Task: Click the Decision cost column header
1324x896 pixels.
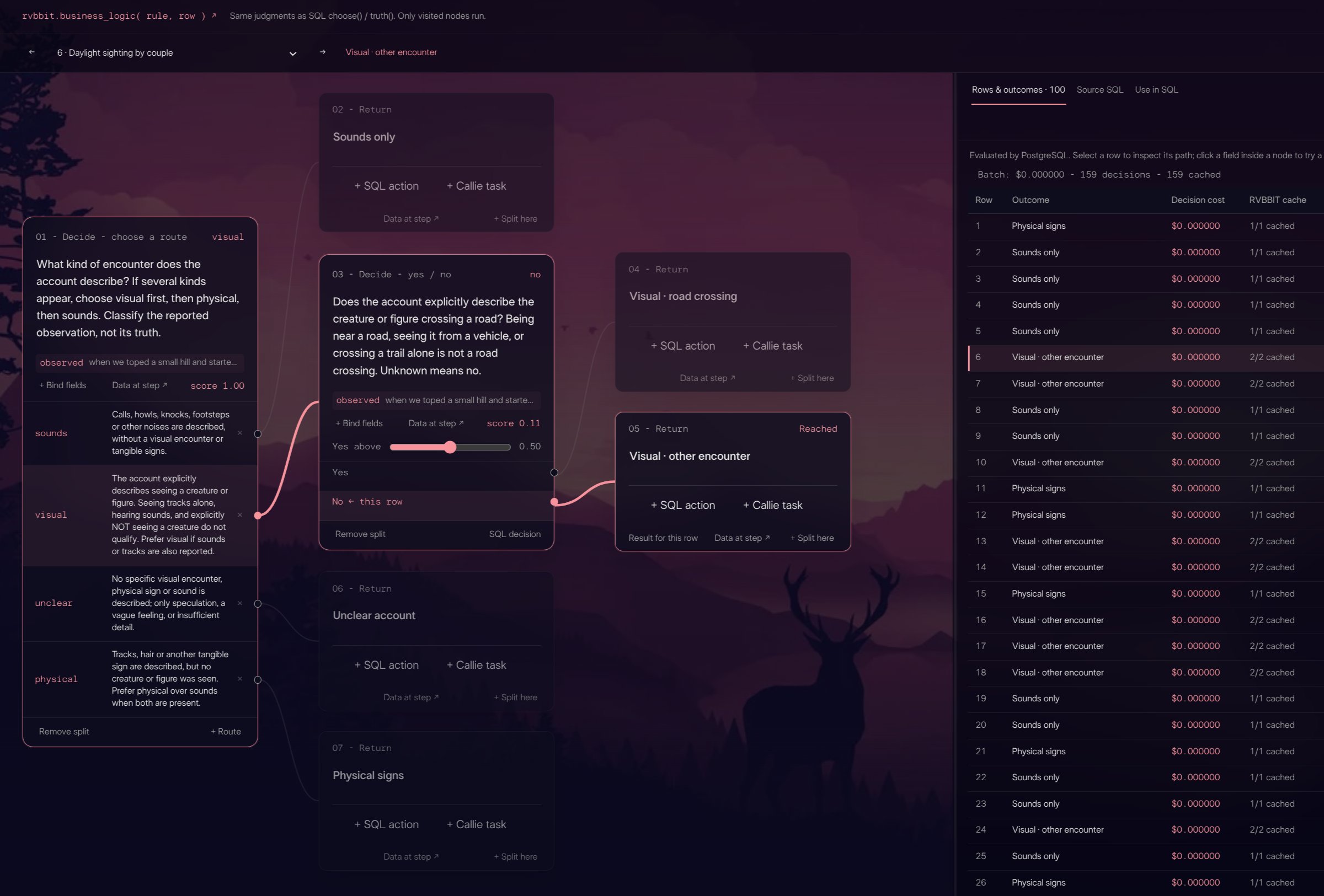Action: (x=1198, y=200)
